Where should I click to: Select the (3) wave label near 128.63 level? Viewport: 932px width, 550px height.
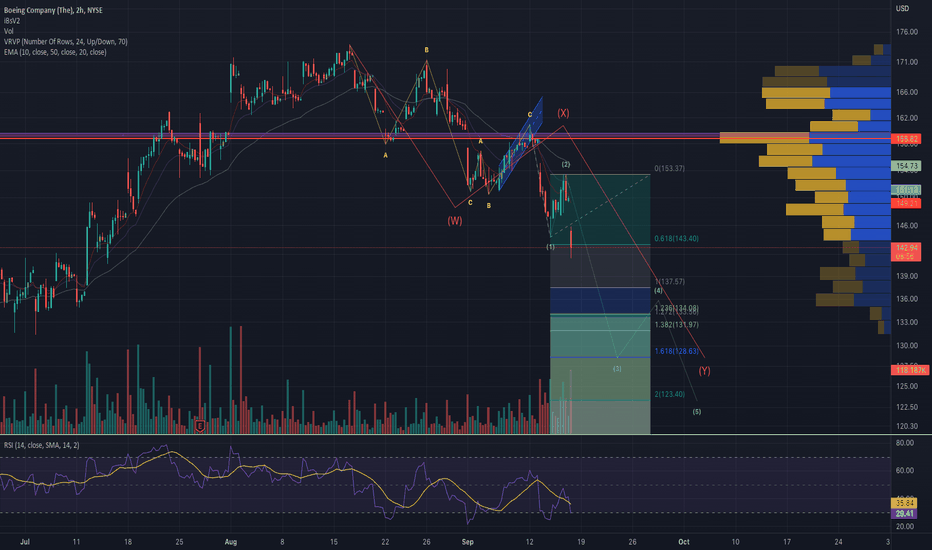point(617,369)
